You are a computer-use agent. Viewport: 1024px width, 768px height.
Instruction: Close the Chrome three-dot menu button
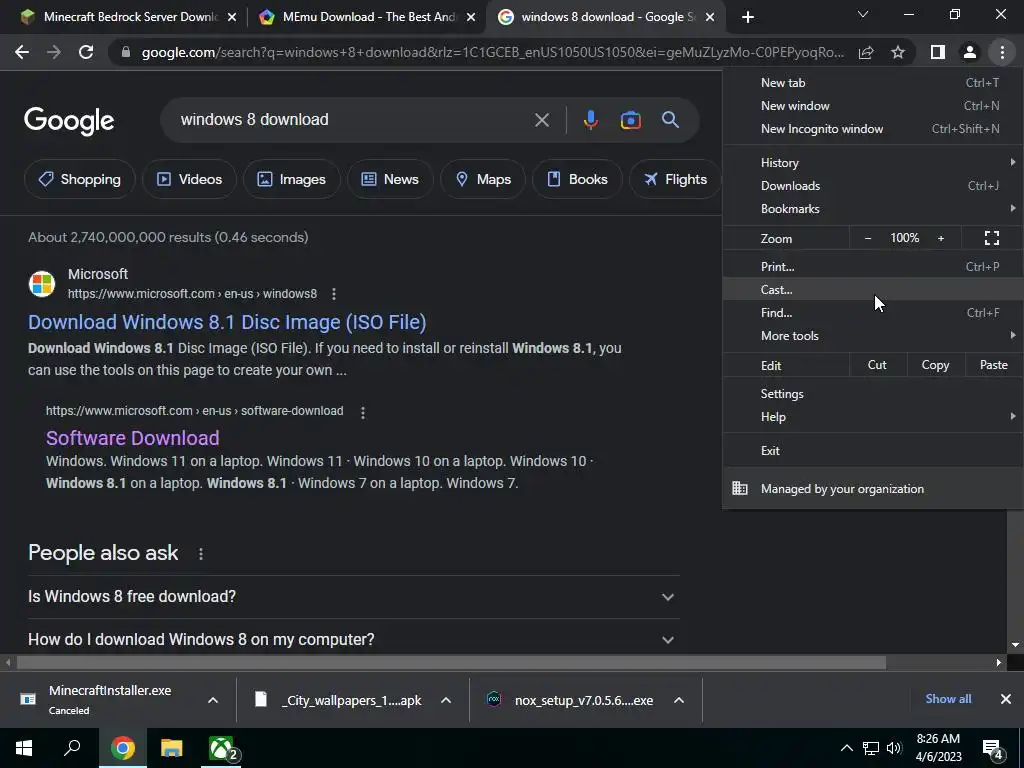pyautogui.click(x=1002, y=52)
